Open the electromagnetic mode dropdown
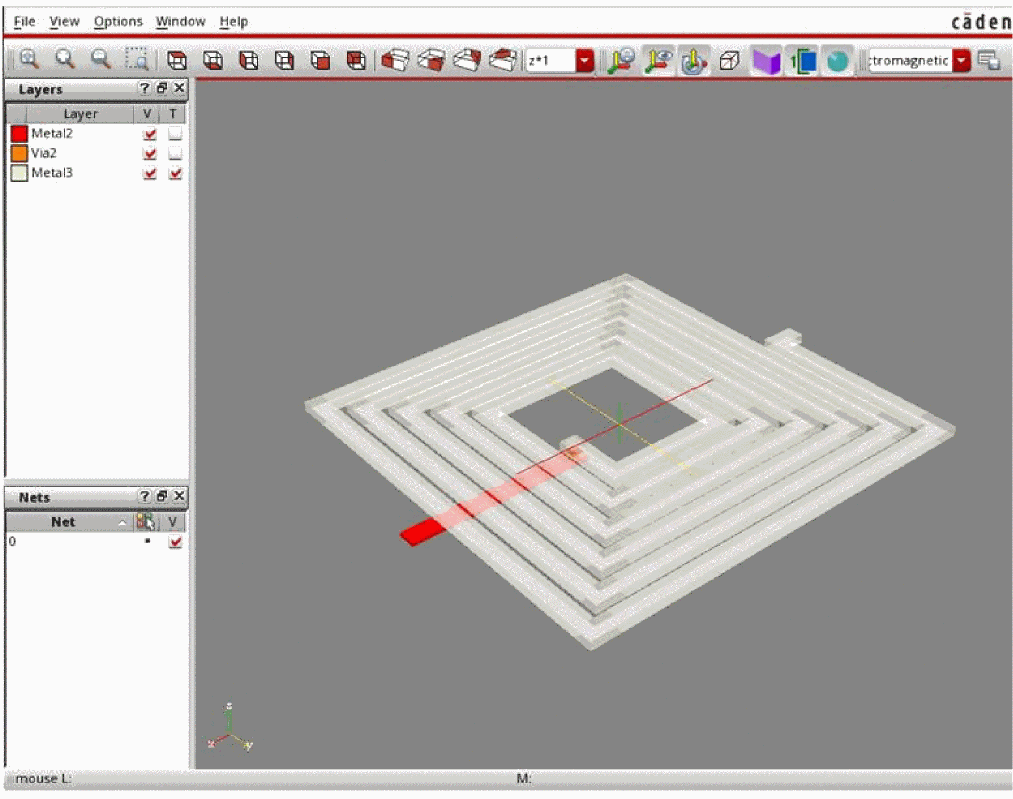1013x799 pixels. (961, 61)
